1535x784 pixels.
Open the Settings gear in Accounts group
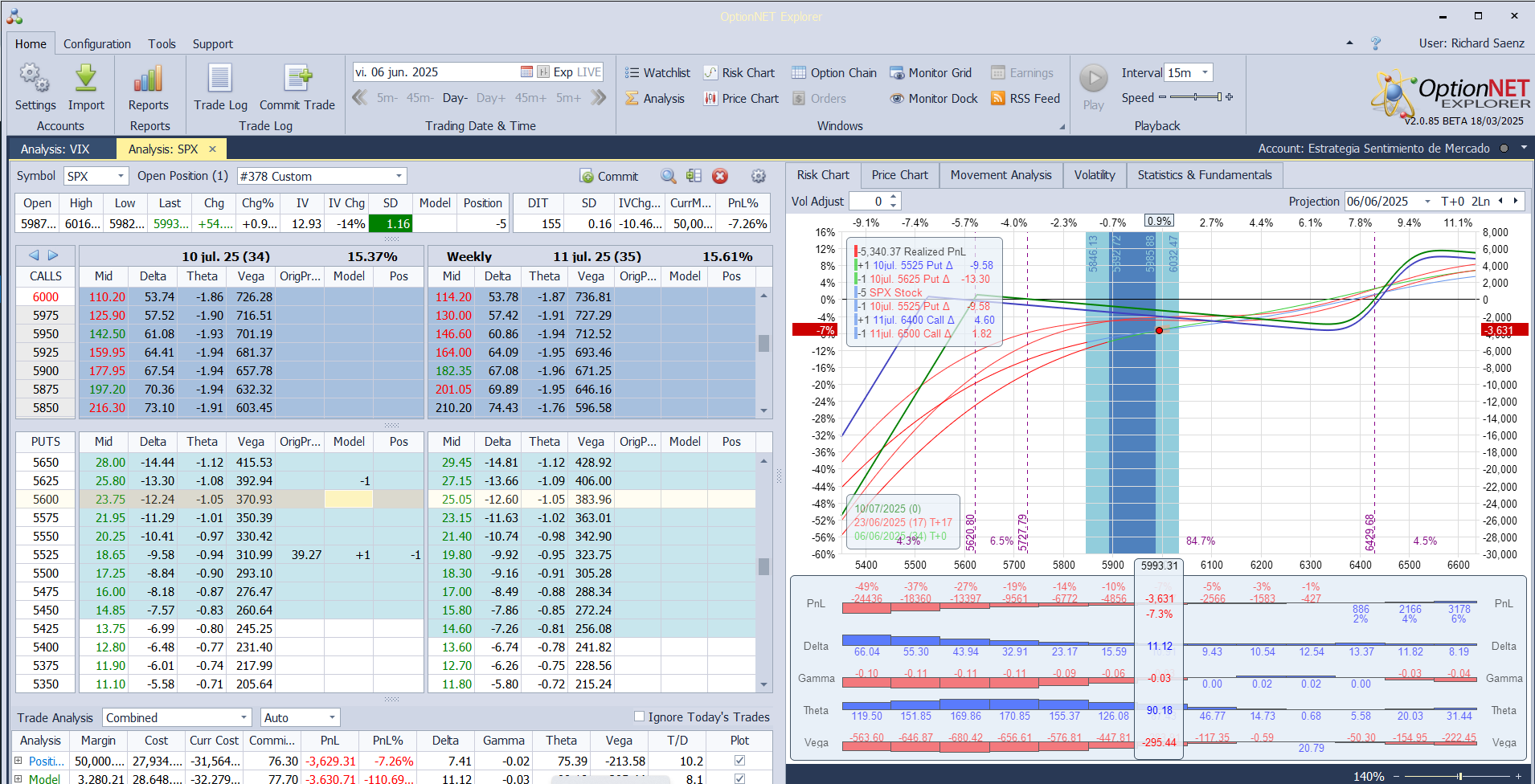(35, 79)
